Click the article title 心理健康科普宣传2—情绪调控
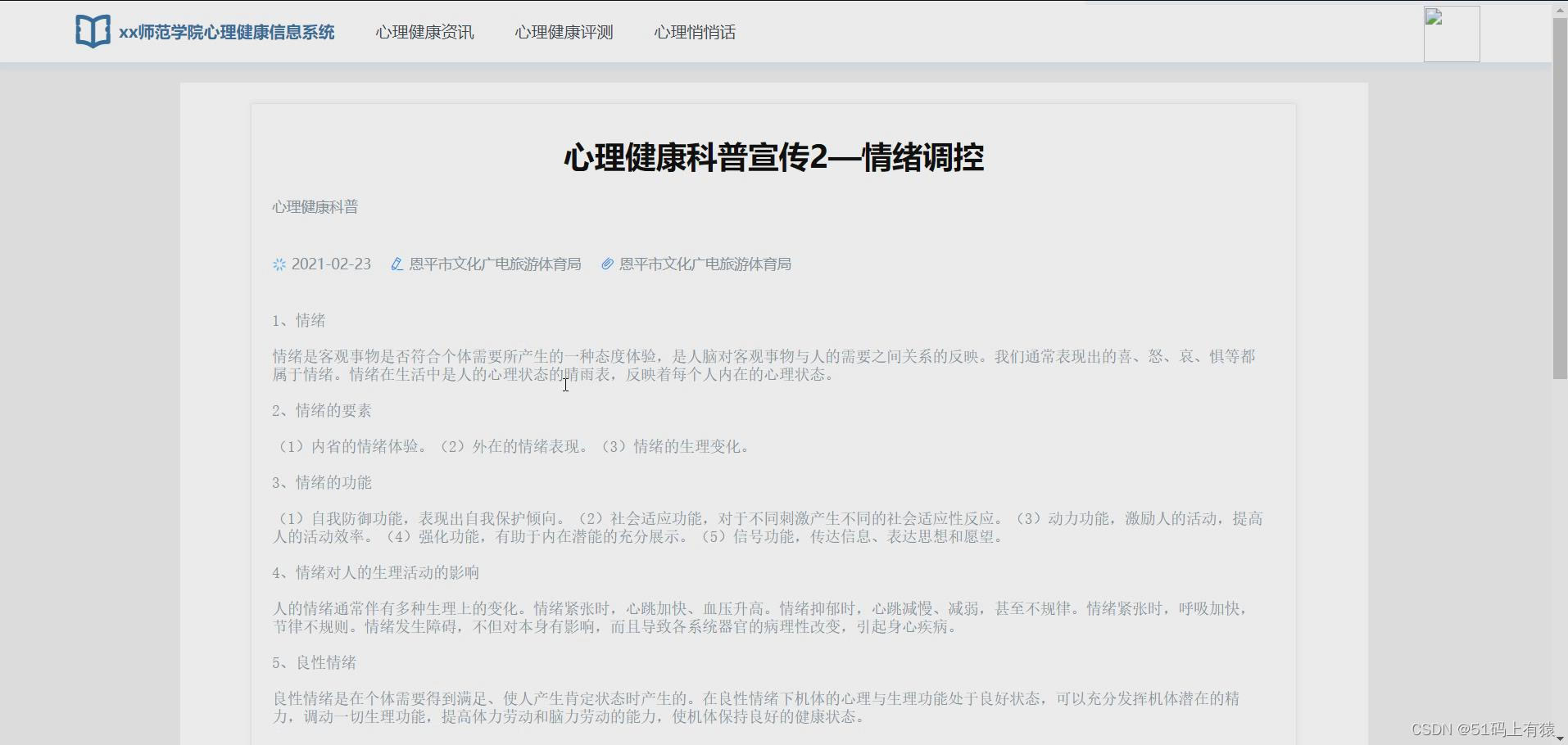The image size is (1568, 745). [x=773, y=157]
